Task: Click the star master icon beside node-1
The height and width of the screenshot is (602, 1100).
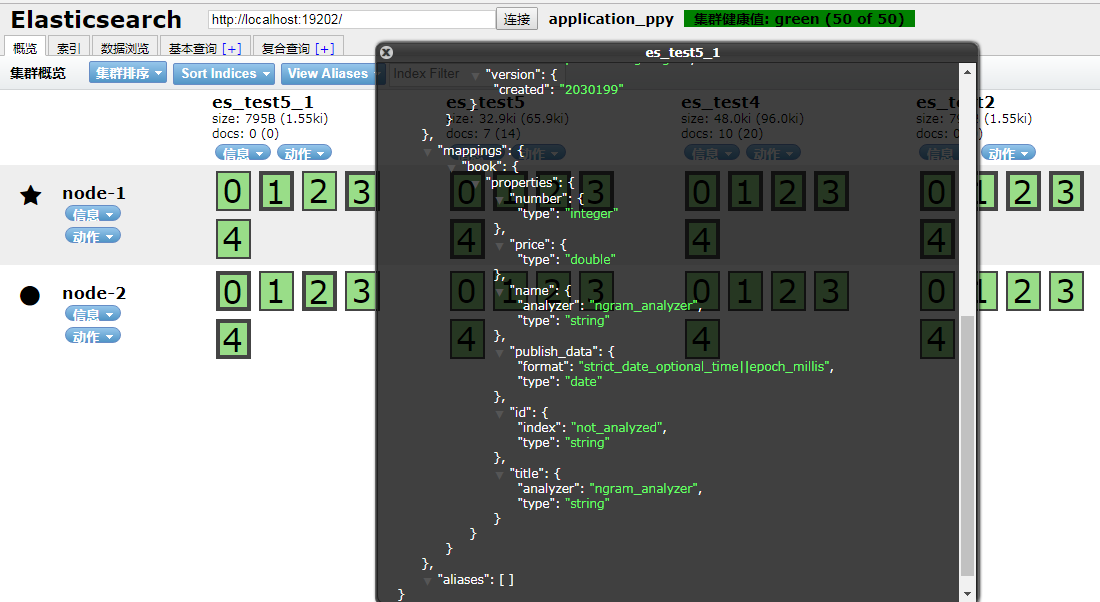Action: coord(31,195)
